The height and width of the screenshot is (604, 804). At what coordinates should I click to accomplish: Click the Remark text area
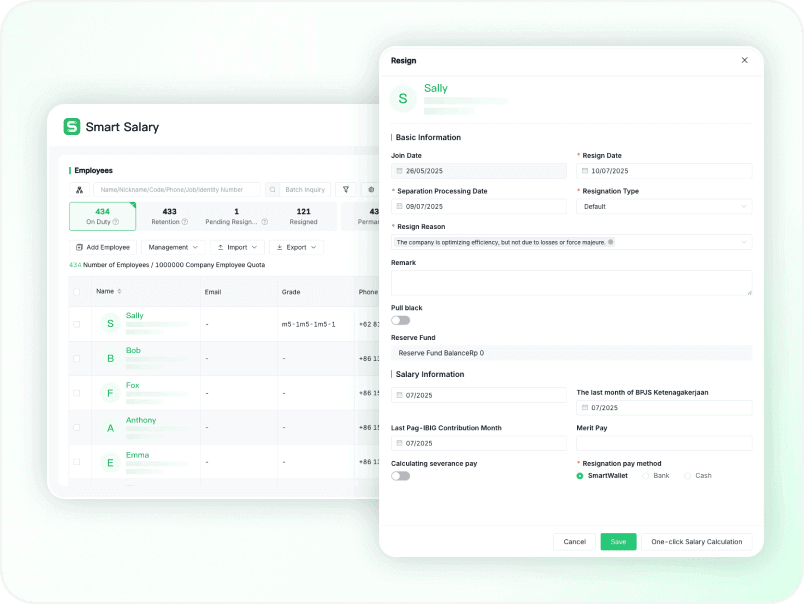point(571,283)
